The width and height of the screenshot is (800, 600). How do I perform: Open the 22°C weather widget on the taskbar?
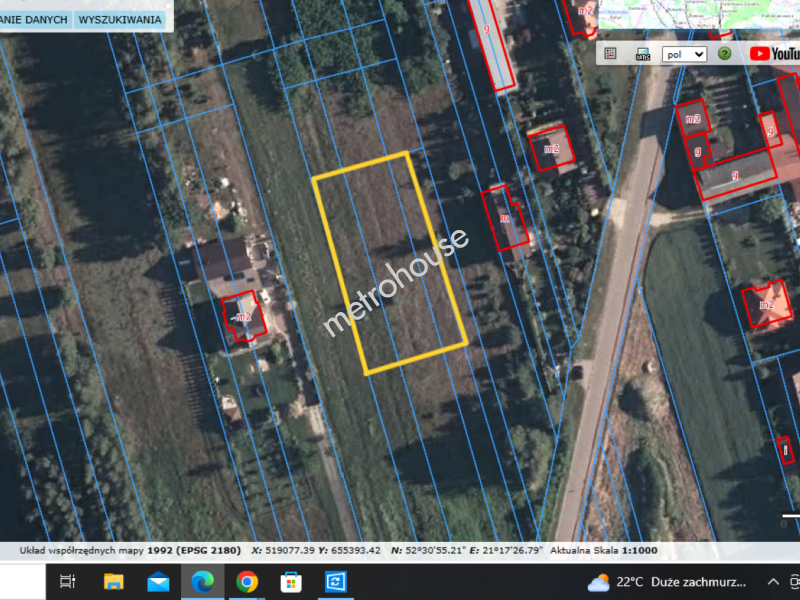tap(667, 582)
